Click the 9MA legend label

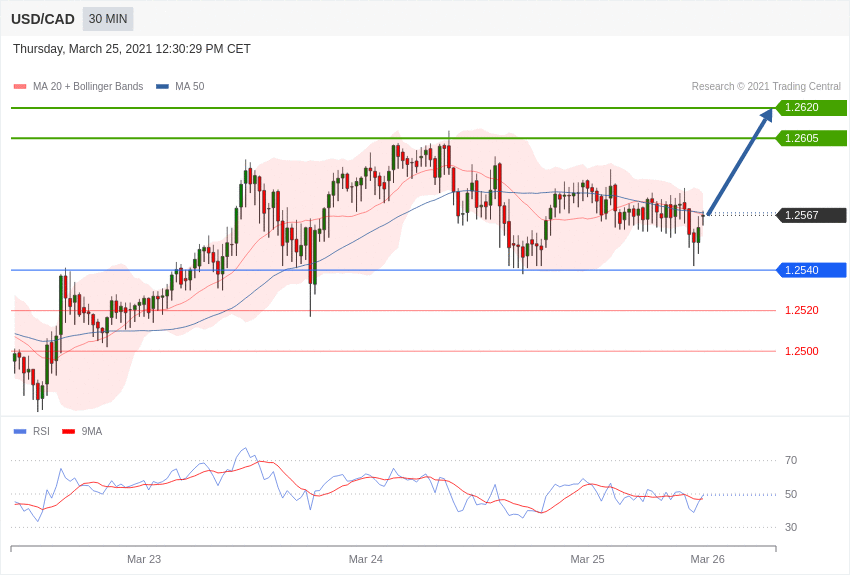pyautogui.click(x=92, y=431)
